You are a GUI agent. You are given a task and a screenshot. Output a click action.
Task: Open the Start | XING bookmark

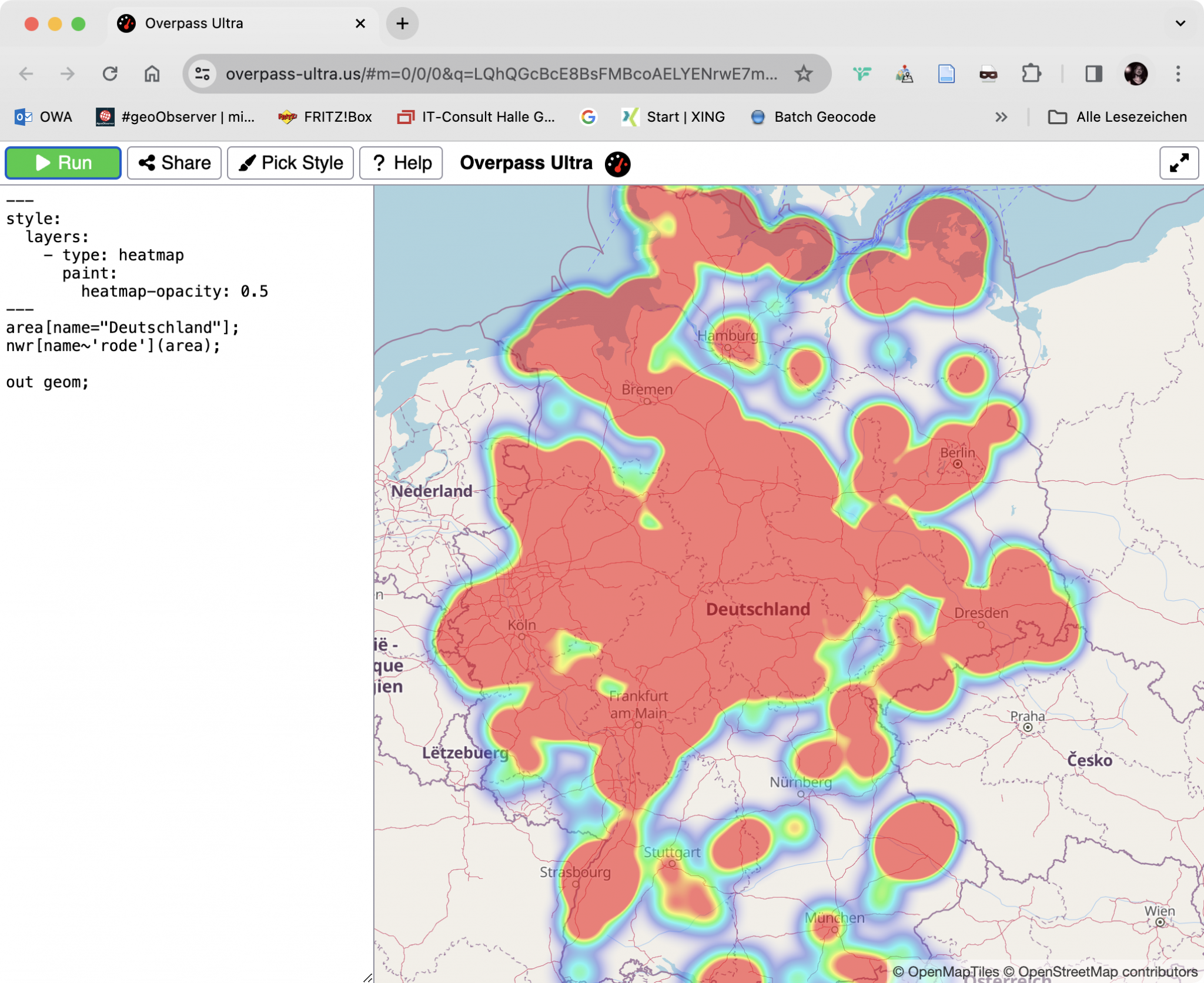674,117
